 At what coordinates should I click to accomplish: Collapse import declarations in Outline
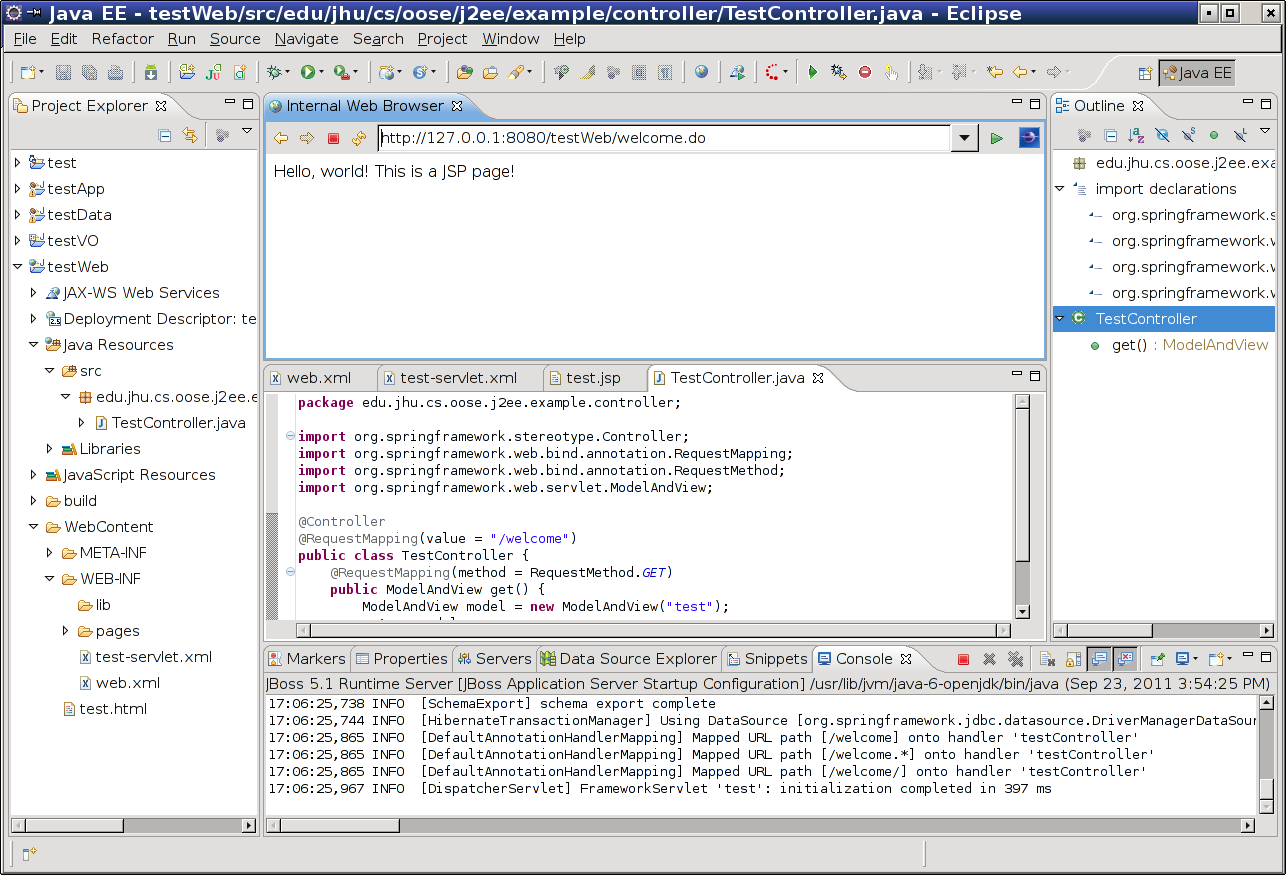pos(1060,189)
